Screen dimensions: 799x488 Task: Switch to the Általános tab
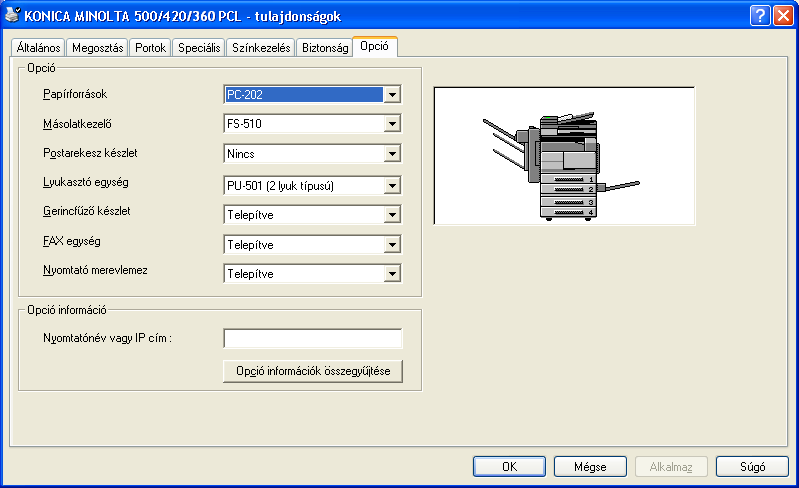[x=38, y=47]
